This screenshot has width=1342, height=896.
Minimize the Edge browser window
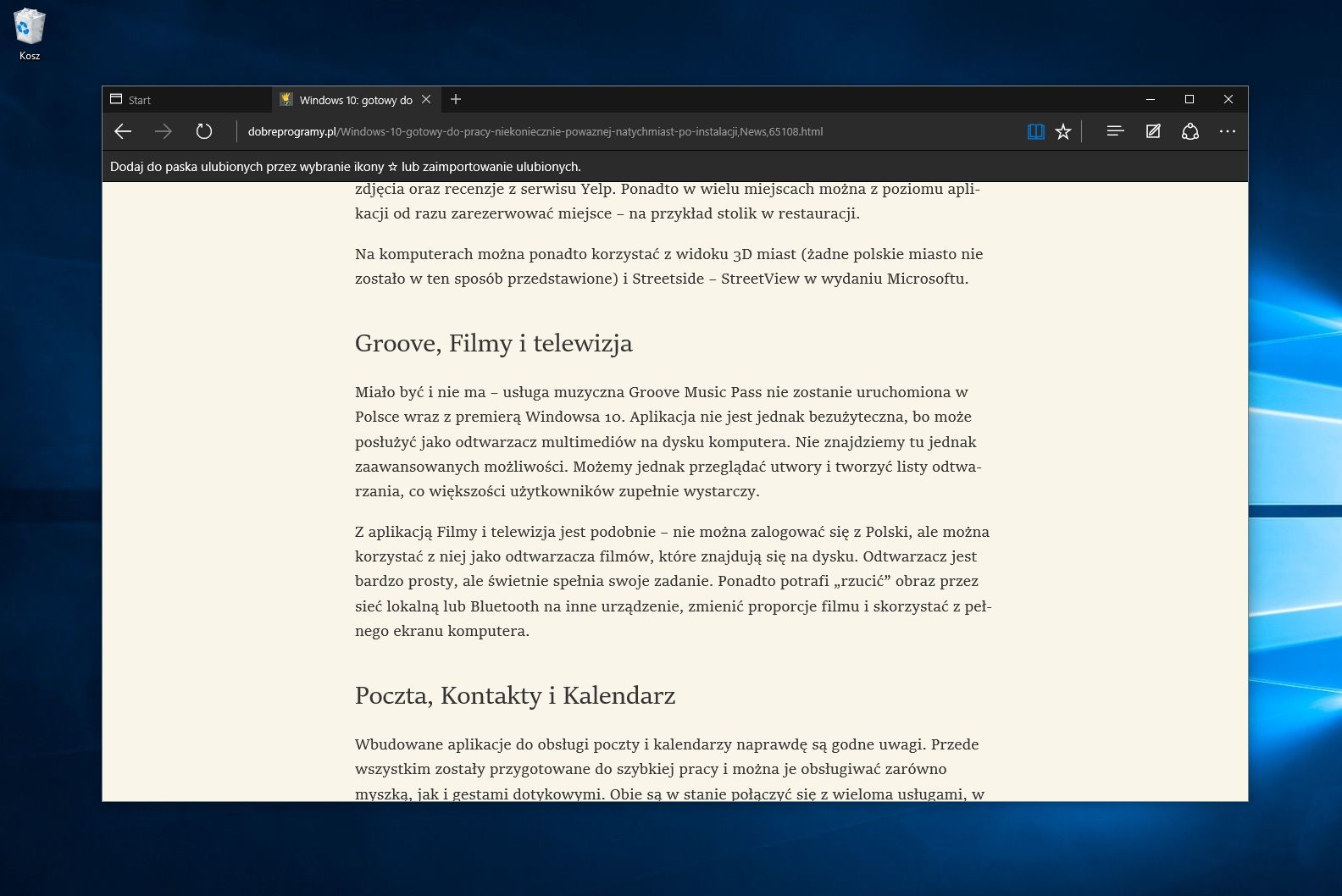[x=1151, y=99]
